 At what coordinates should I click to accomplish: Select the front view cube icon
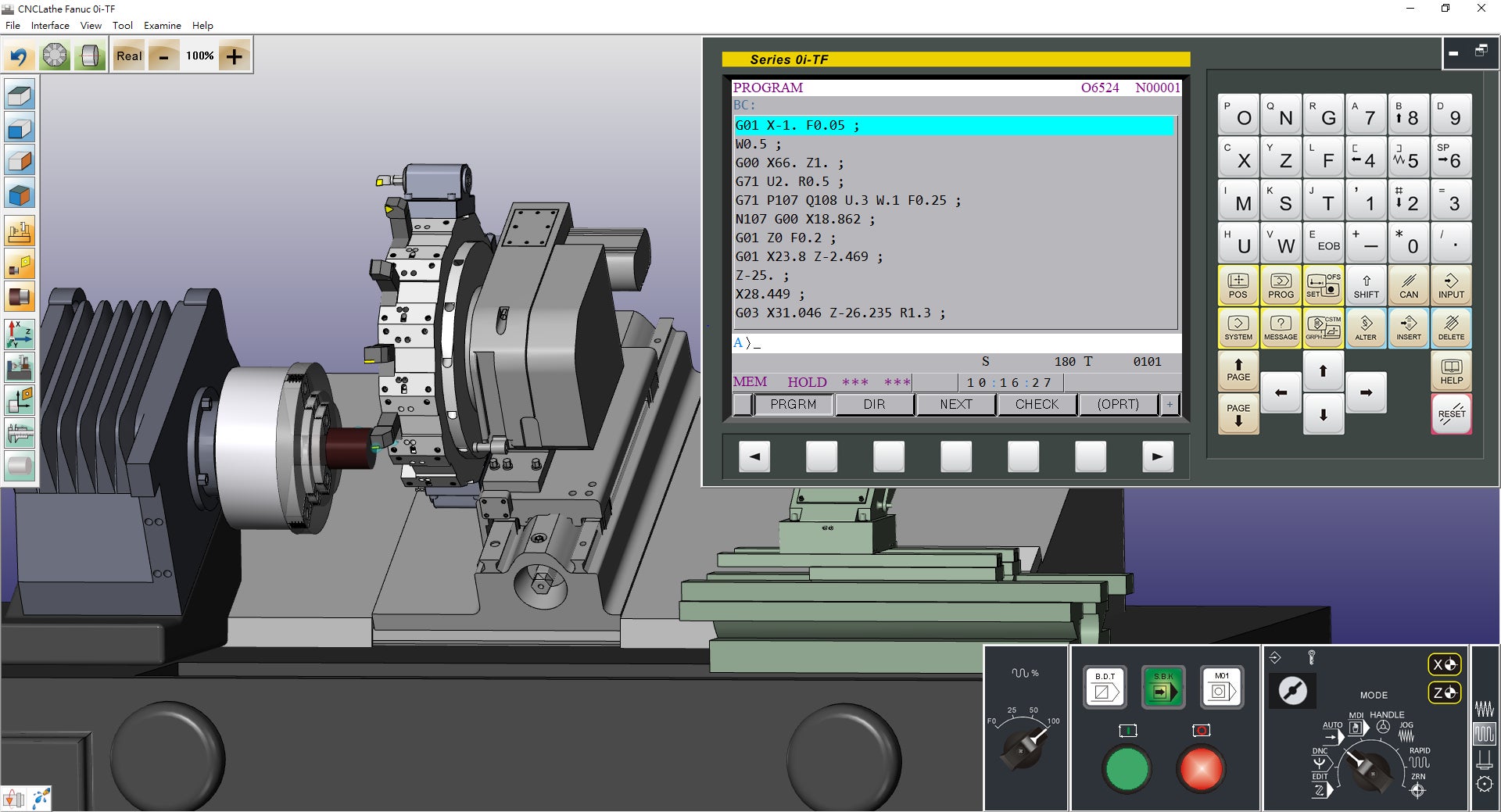click(20, 129)
